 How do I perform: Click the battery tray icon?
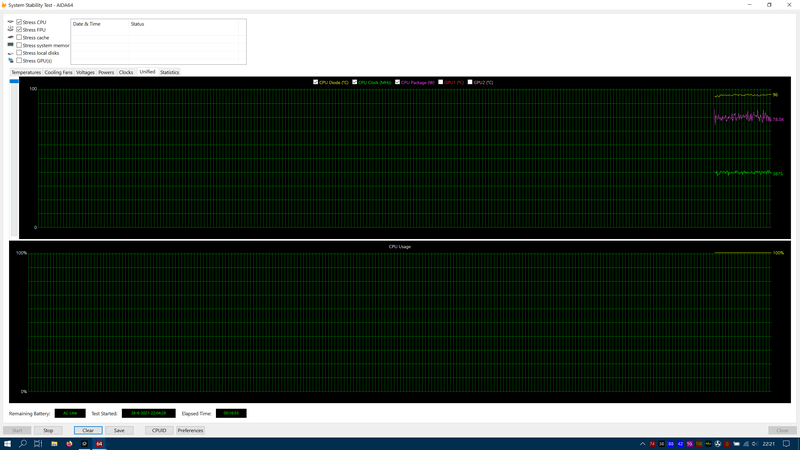(x=736, y=444)
